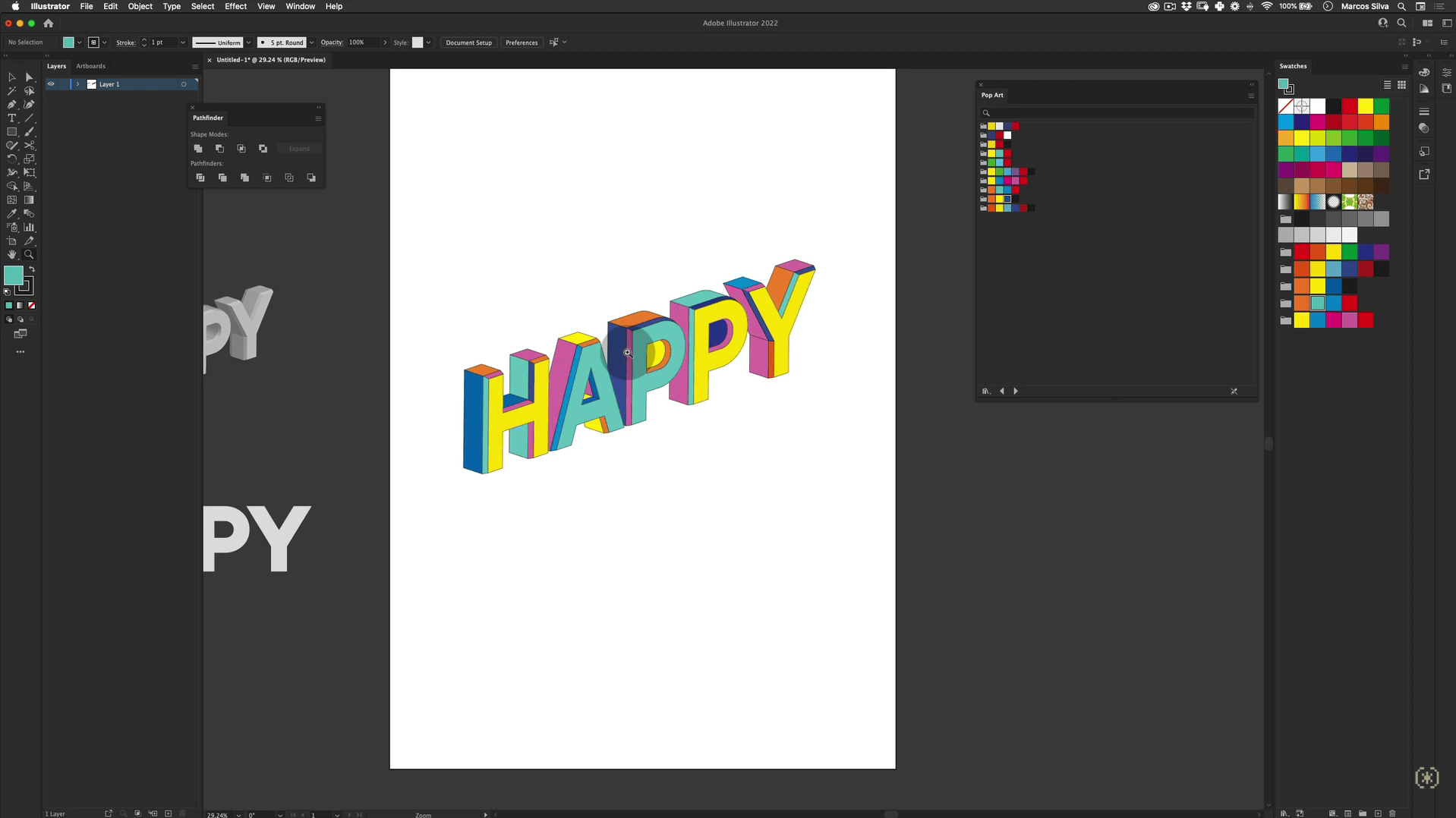
Task: Open the graphic Style dropdown
Action: tap(428, 42)
